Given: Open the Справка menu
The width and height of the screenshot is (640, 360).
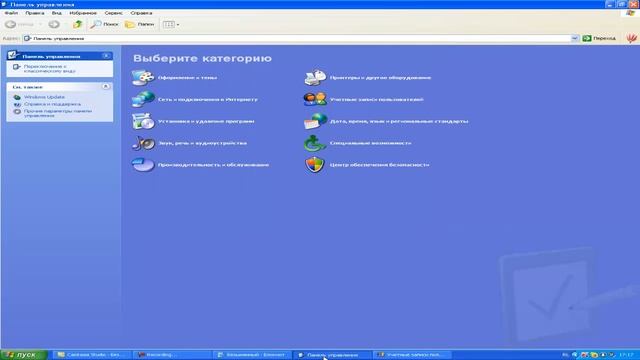Looking at the screenshot, I should coord(141,13).
